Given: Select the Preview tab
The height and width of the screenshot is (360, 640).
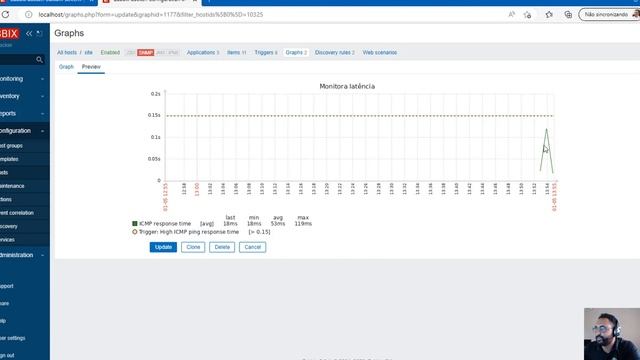Looking at the screenshot, I should (x=91, y=67).
